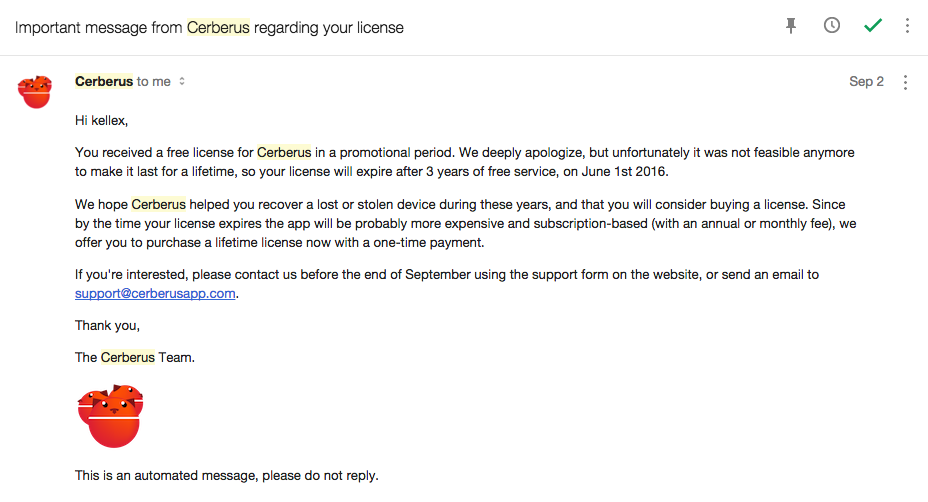
Task: Pin this Cerberus email
Action: (791, 26)
